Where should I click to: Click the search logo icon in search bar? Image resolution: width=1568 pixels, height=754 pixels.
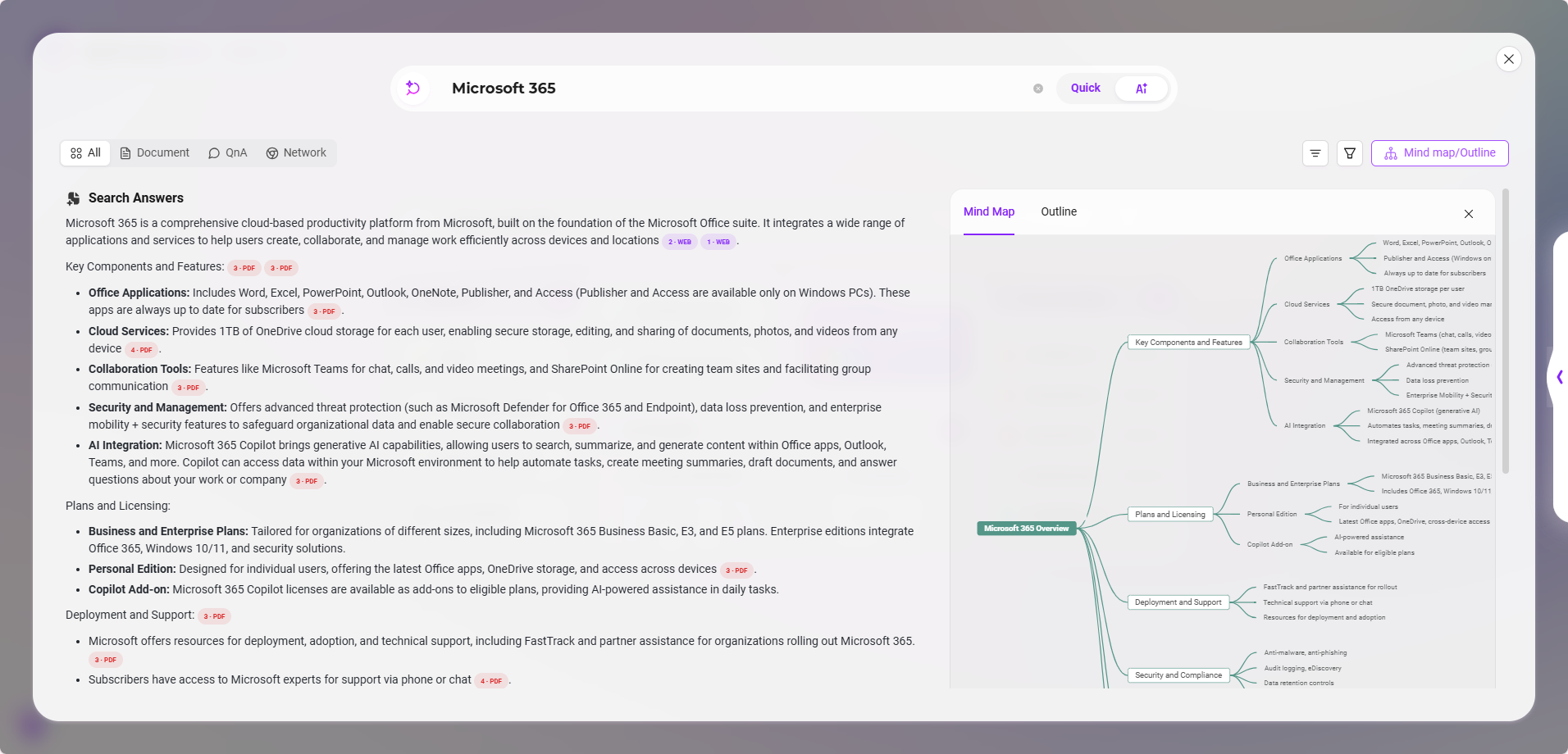[x=413, y=88]
